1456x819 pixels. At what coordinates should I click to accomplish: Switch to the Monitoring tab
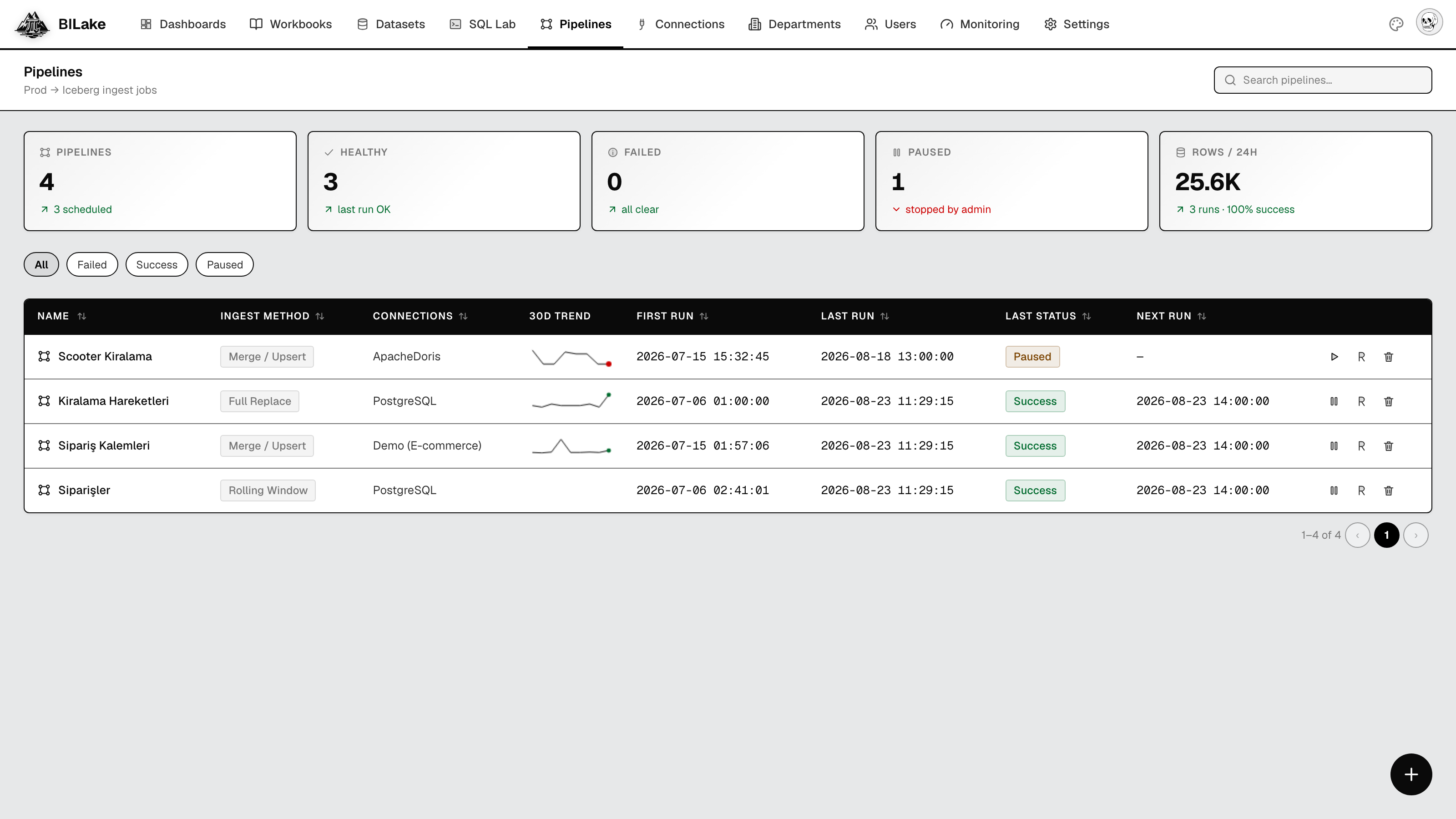pos(980,24)
